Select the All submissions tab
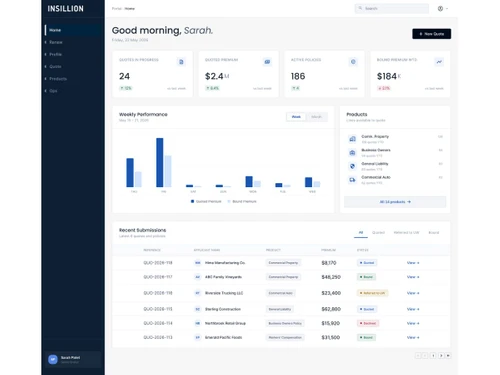The height and width of the screenshot is (375, 500). pos(361,233)
